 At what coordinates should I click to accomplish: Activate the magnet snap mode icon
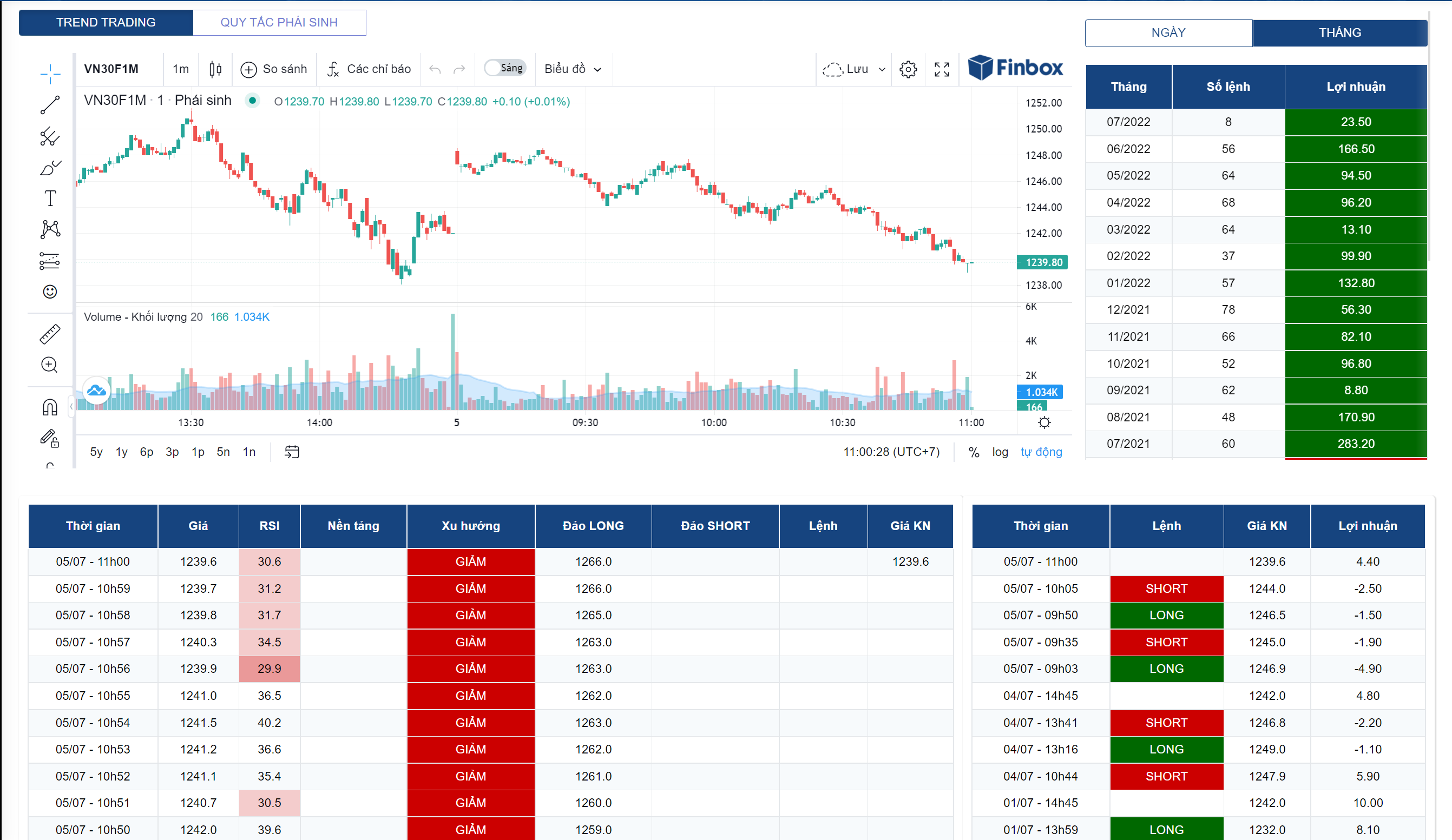pos(50,408)
